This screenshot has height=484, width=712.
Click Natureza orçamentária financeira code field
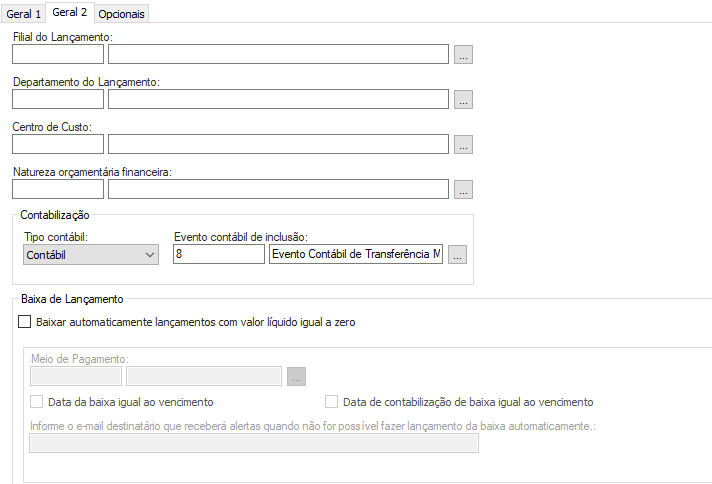click(x=58, y=189)
